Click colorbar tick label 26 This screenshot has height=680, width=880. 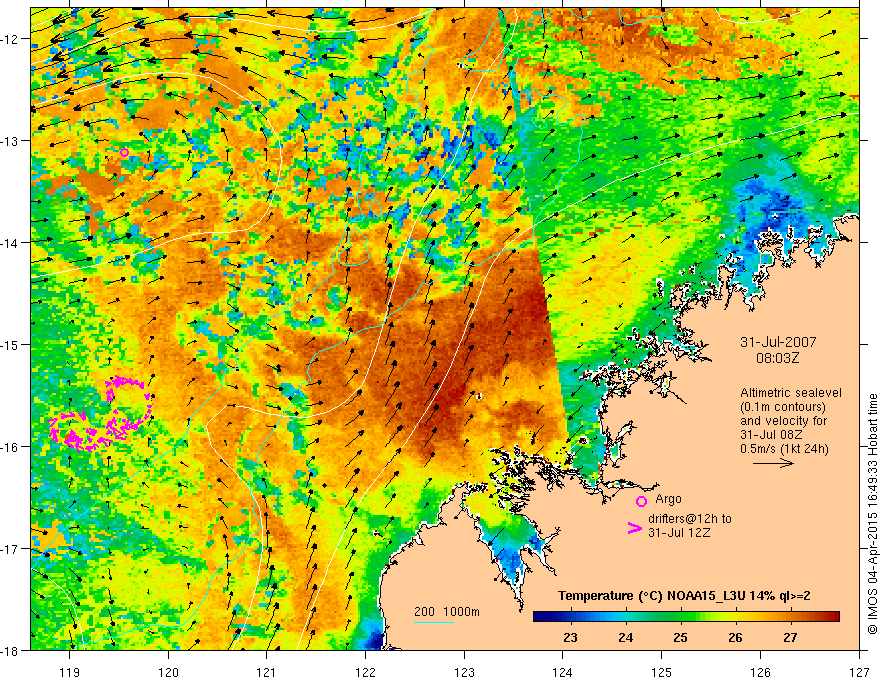pos(735,638)
